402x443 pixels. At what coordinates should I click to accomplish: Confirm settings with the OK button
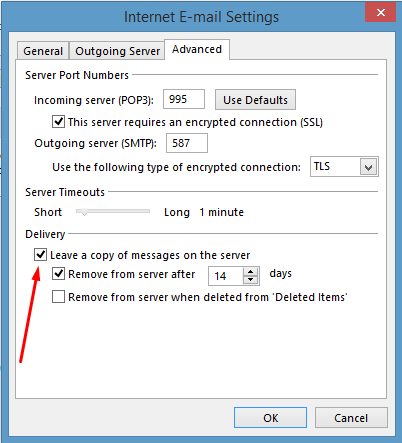pos(270,418)
